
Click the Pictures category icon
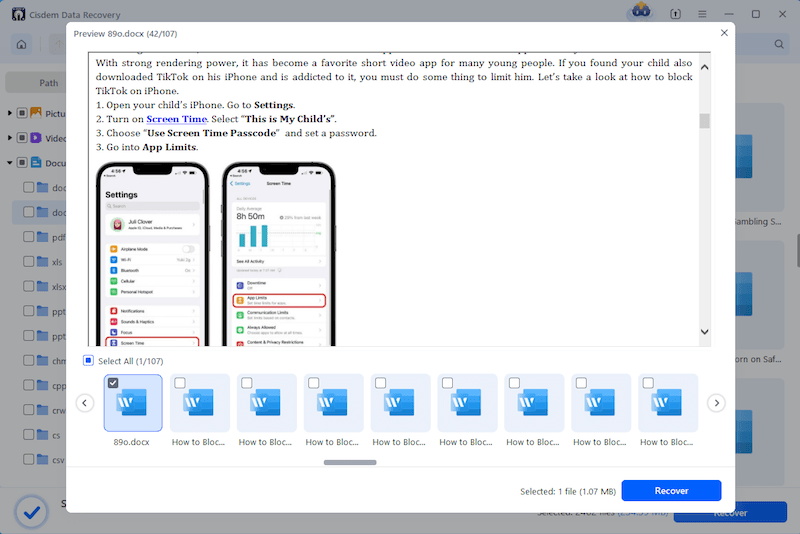coord(36,113)
